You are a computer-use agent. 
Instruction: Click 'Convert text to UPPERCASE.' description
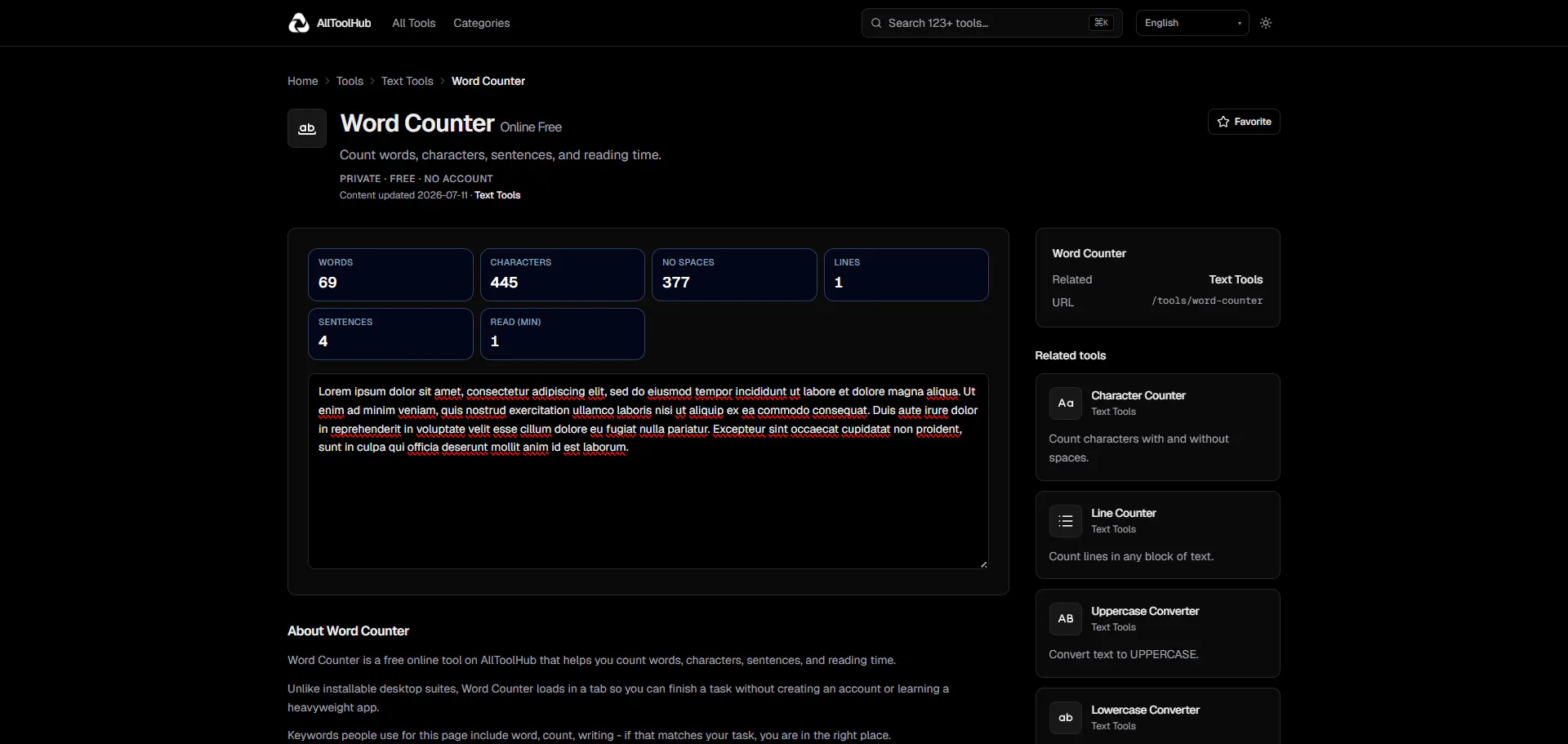(1124, 654)
